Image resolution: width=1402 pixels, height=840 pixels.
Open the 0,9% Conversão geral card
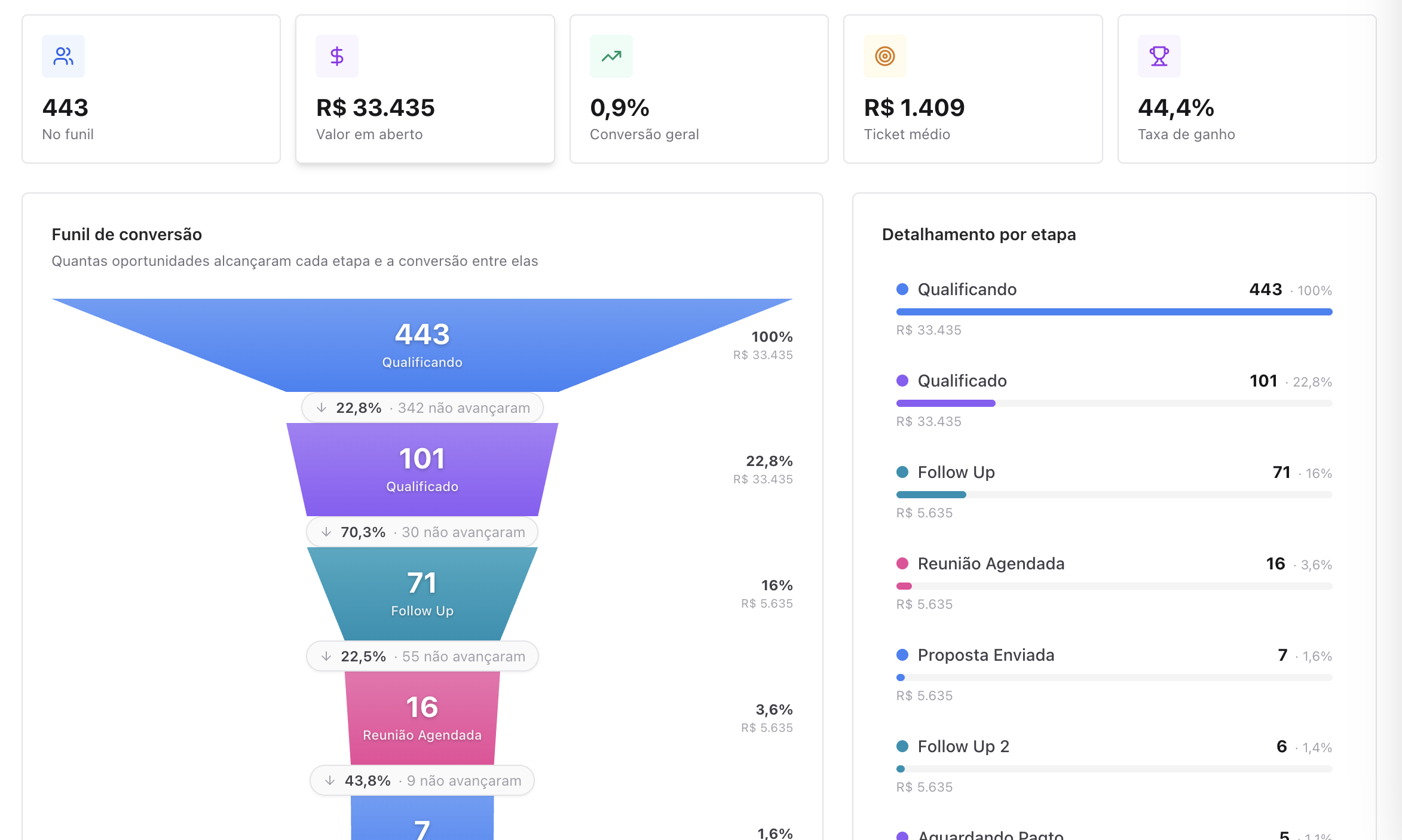coord(699,89)
